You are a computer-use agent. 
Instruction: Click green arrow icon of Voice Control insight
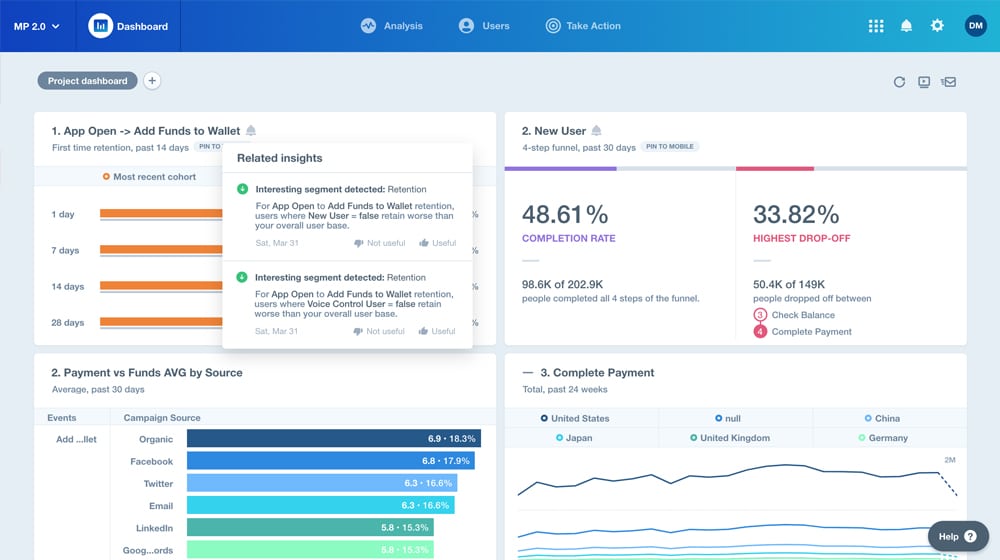tap(242, 277)
